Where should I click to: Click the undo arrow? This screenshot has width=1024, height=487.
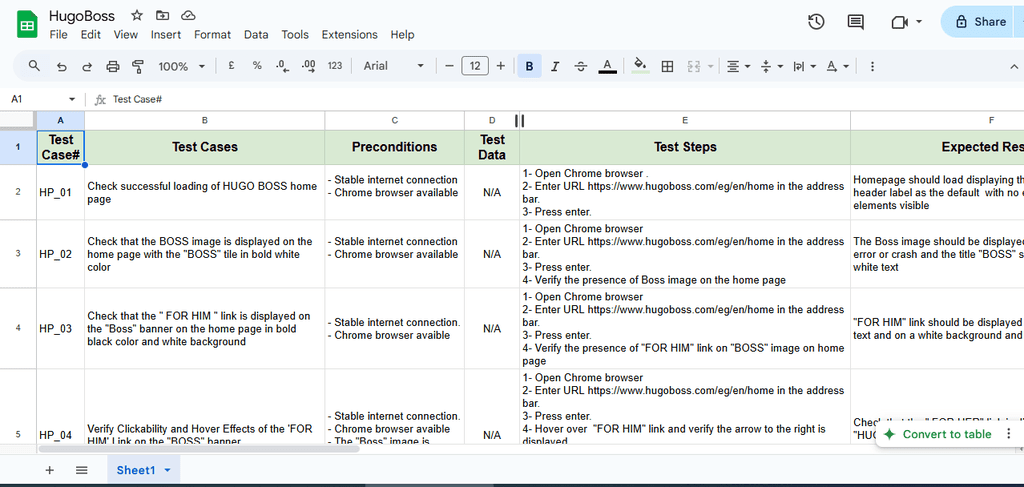[x=61, y=66]
